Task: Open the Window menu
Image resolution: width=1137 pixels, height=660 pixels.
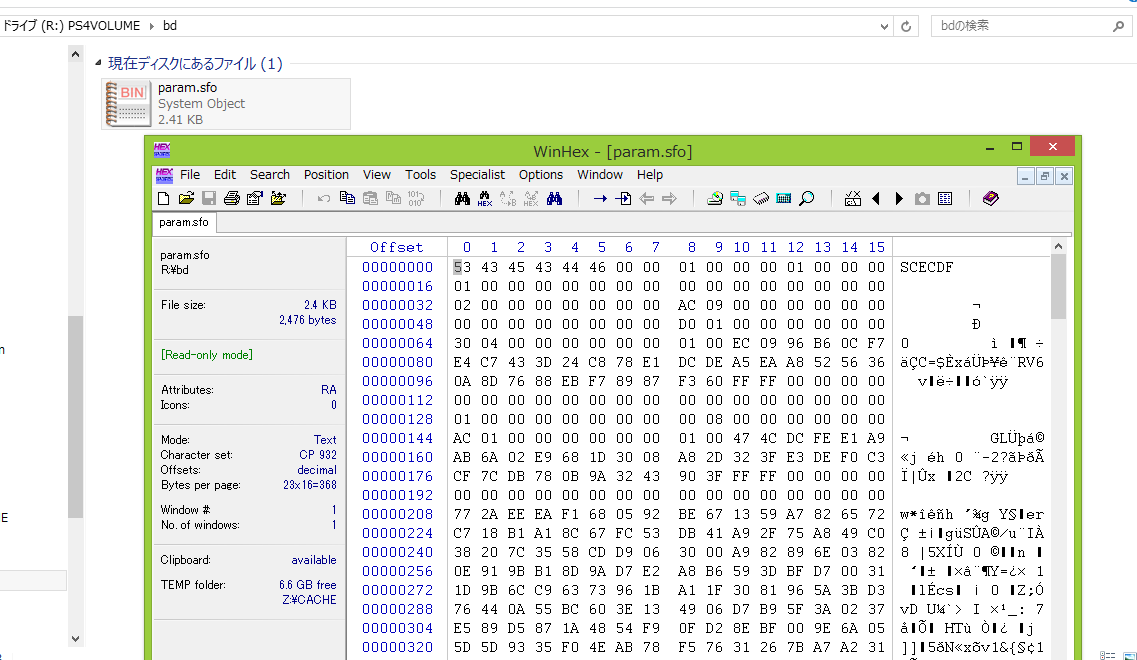Action: click(600, 175)
